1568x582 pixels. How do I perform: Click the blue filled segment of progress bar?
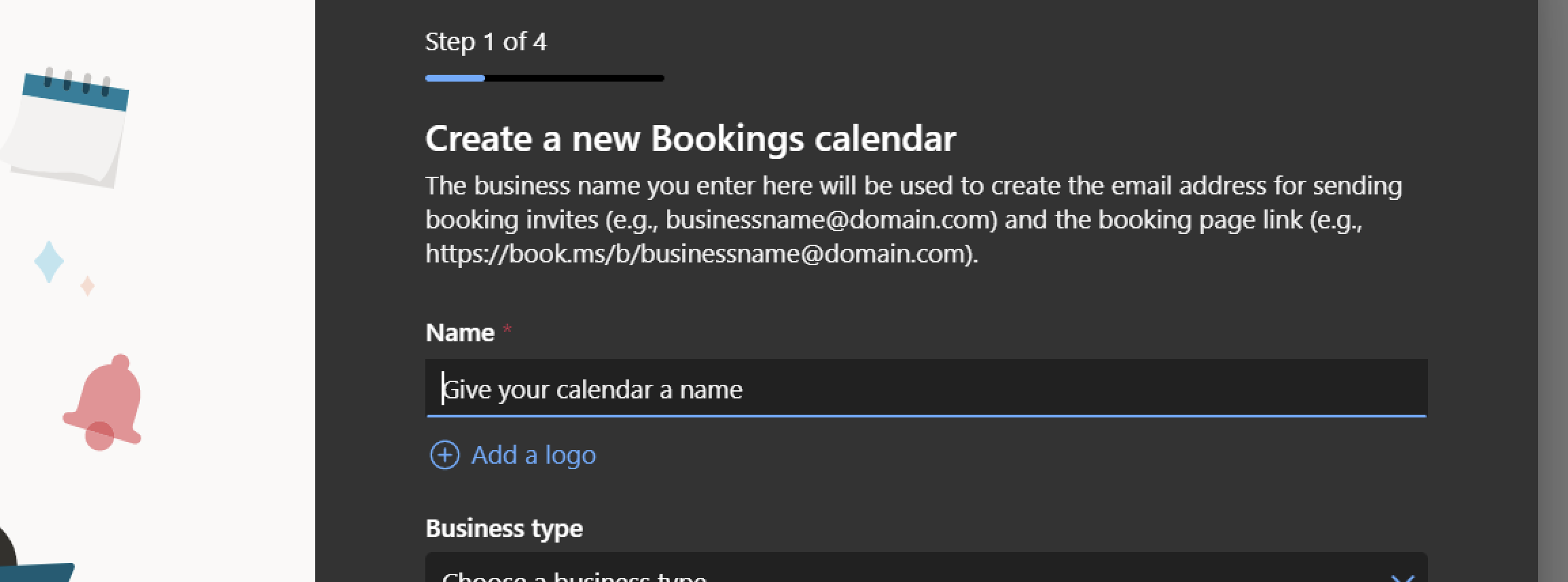coord(455,78)
